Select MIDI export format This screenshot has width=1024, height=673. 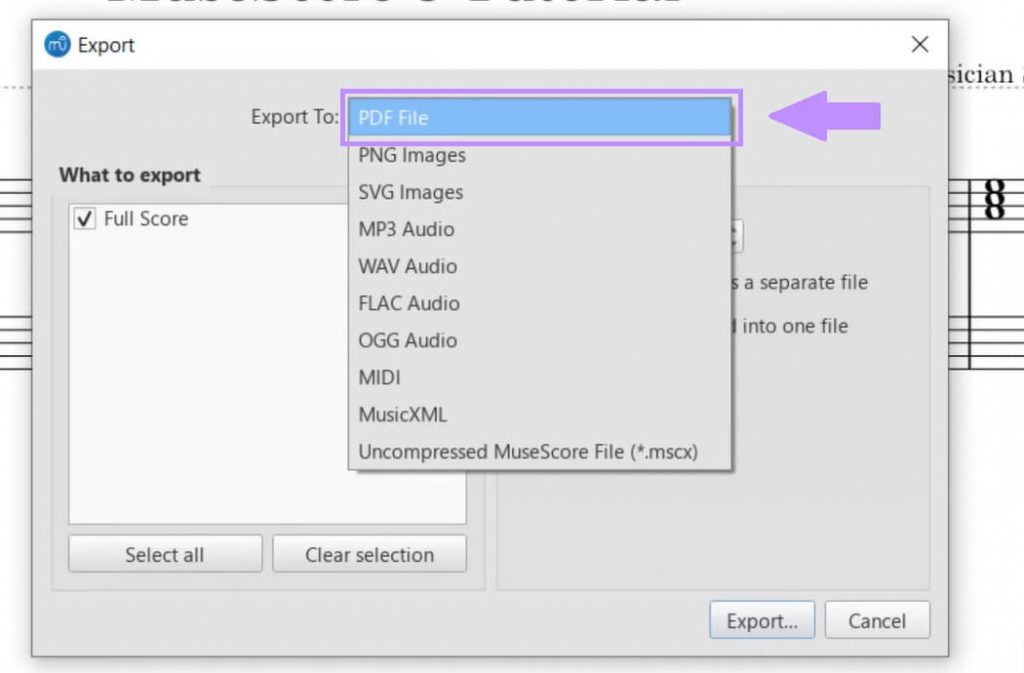[x=380, y=377]
